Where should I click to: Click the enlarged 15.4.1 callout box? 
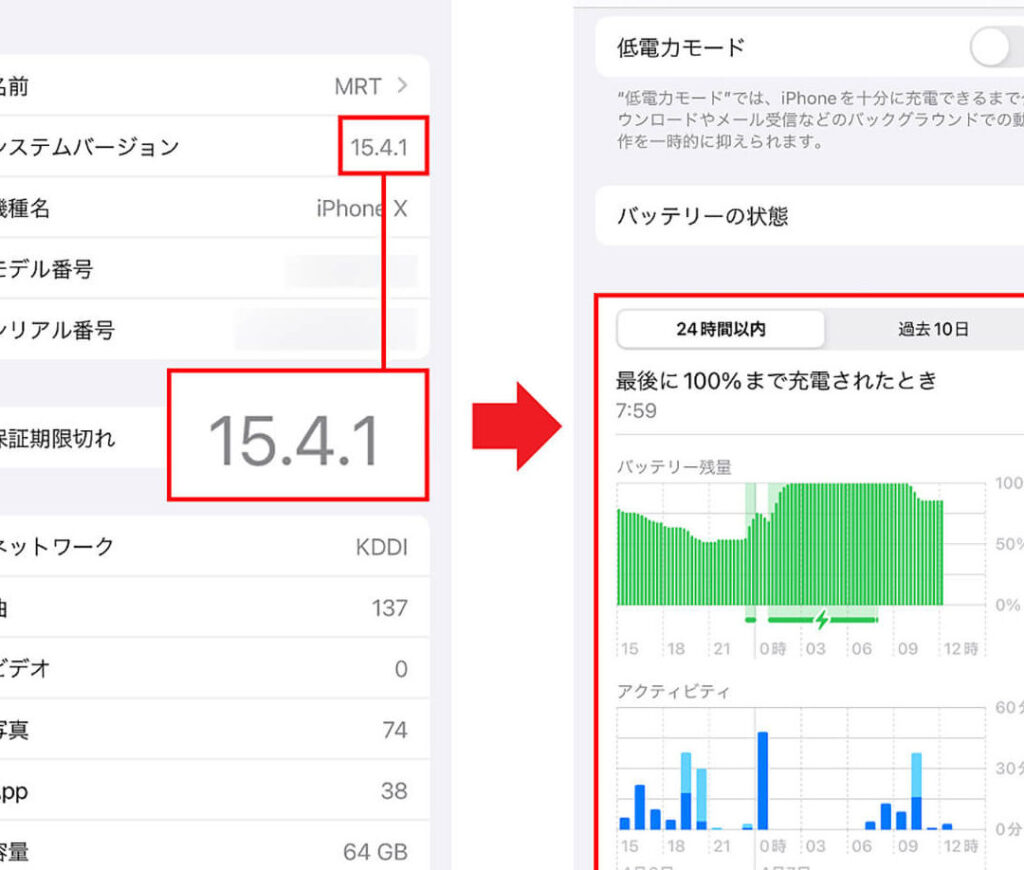click(297, 437)
